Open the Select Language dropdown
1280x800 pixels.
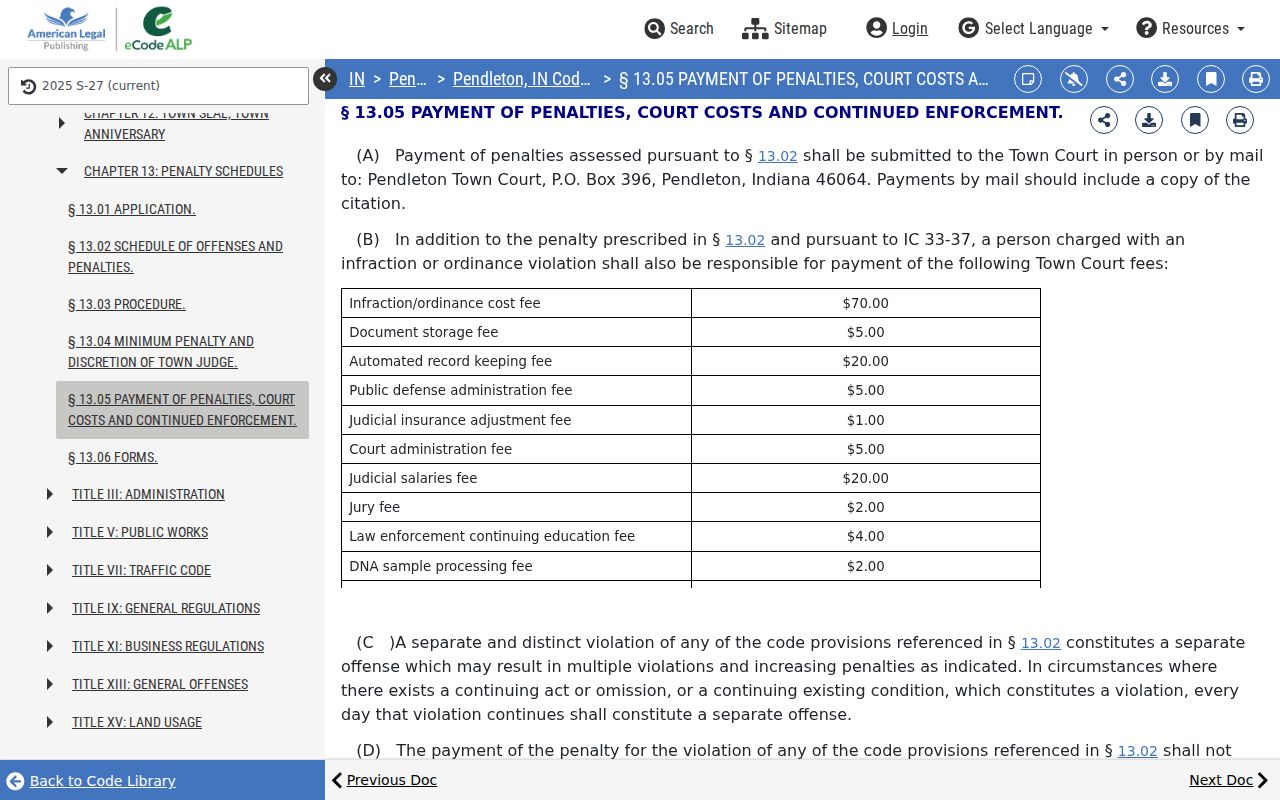tap(1034, 29)
